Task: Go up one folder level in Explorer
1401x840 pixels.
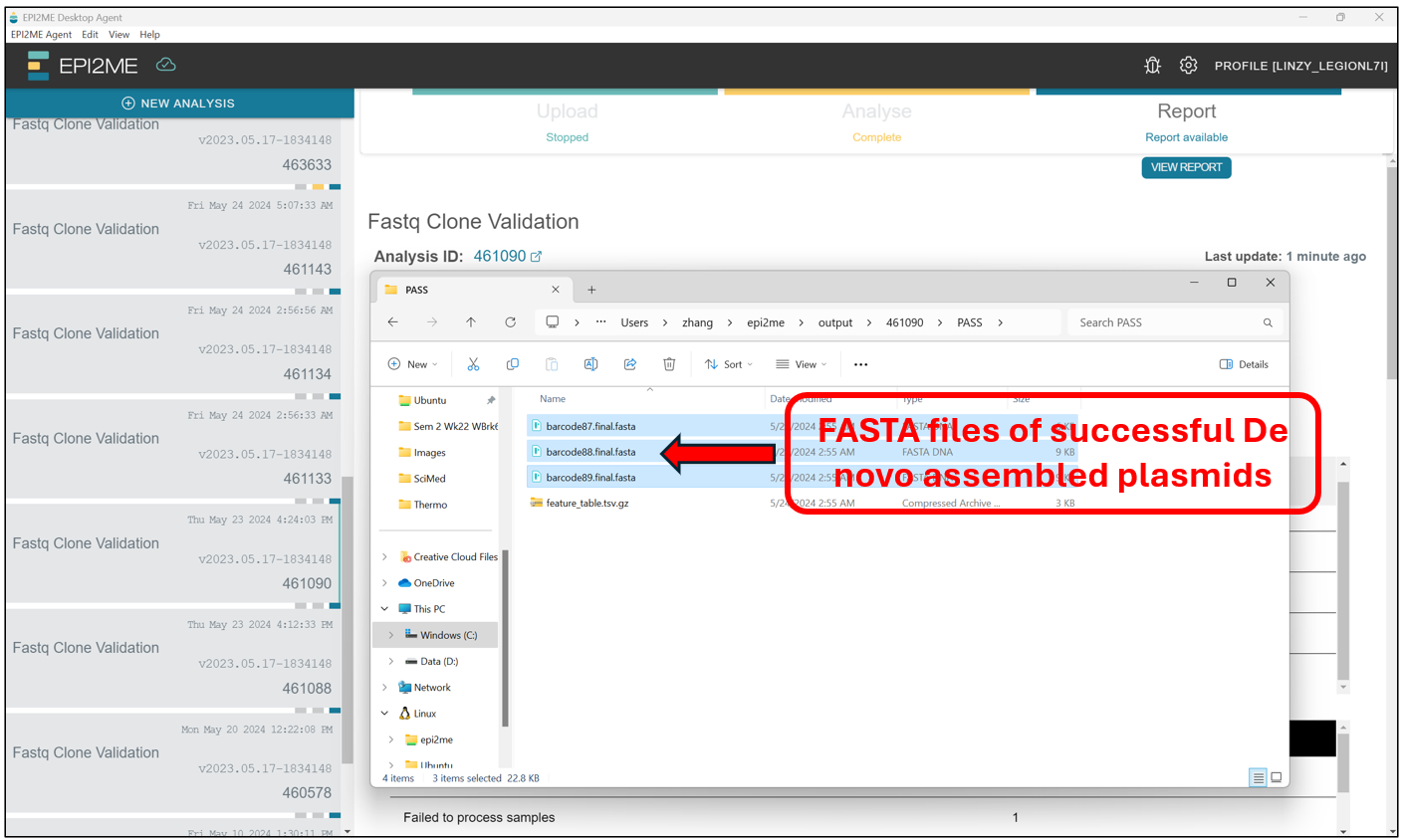Action: [x=471, y=322]
